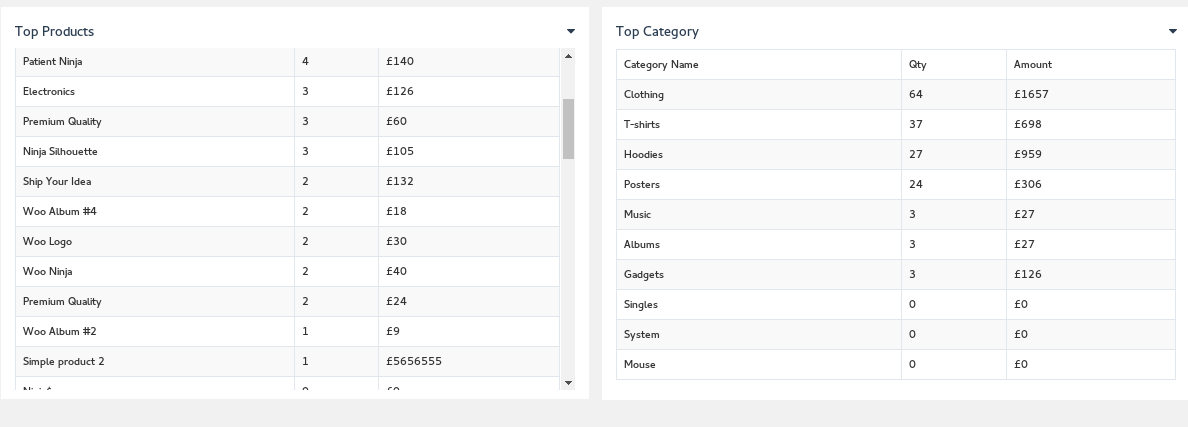This screenshot has height=427, width=1188.
Task: Click the Qty column header
Action: pyautogui.click(x=917, y=65)
